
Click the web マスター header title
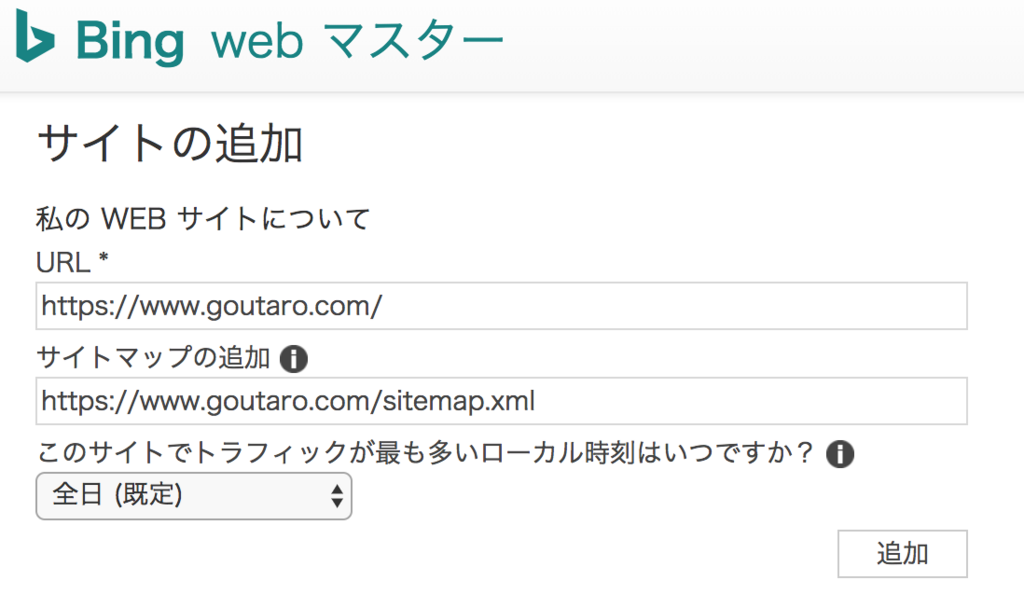tap(357, 41)
